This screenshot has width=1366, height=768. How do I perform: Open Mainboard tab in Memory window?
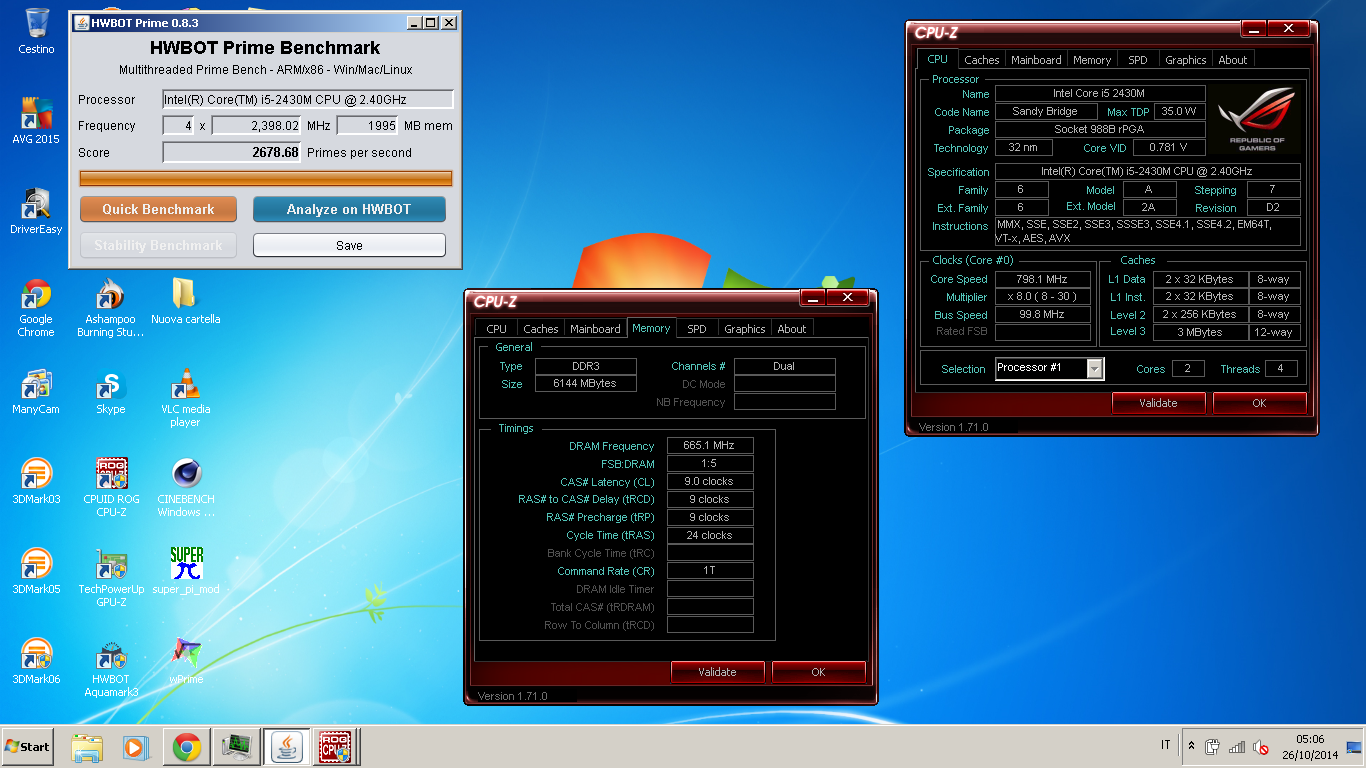(x=595, y=329)
